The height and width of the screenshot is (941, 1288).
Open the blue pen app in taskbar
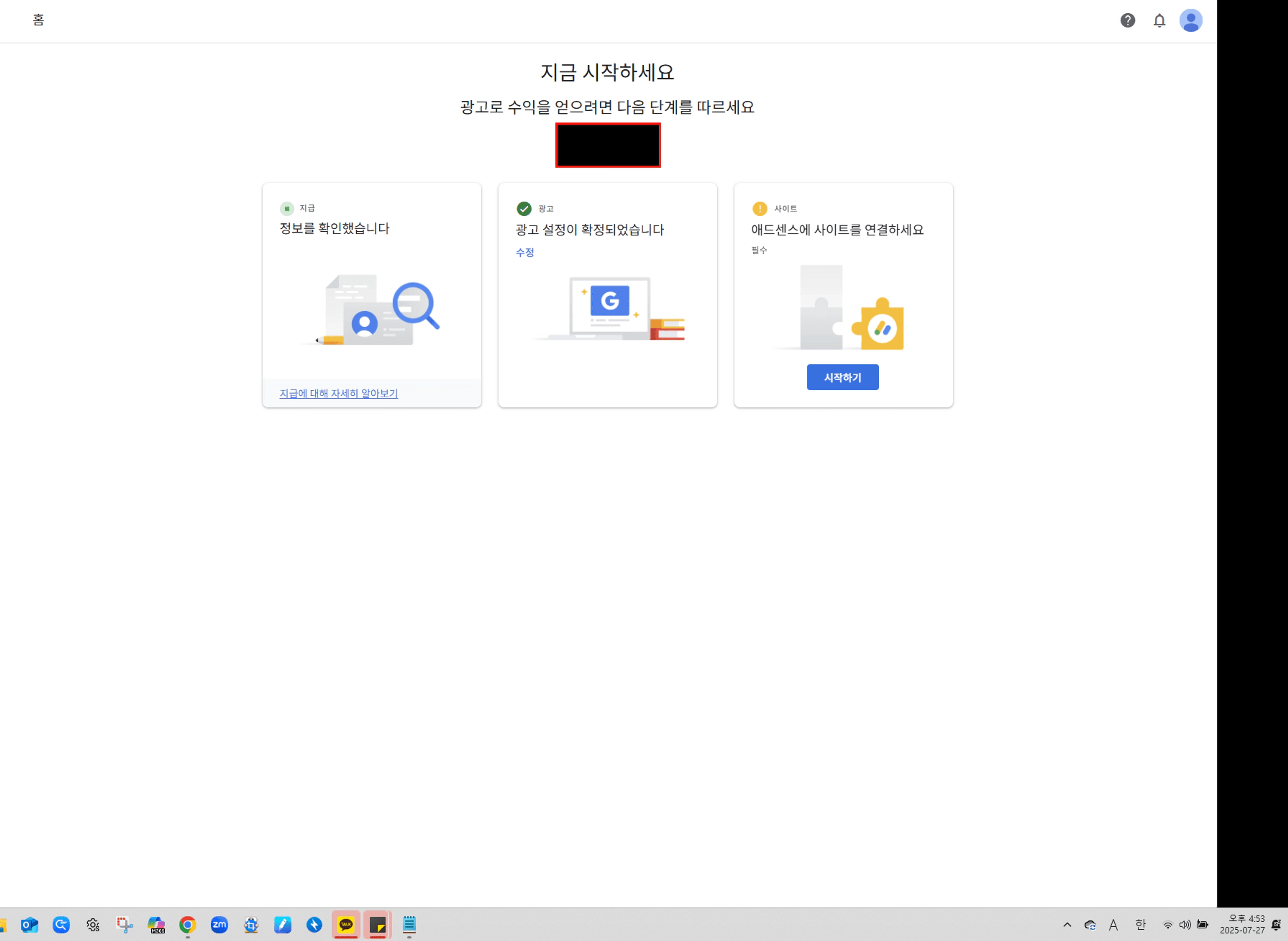coord(282,925)
